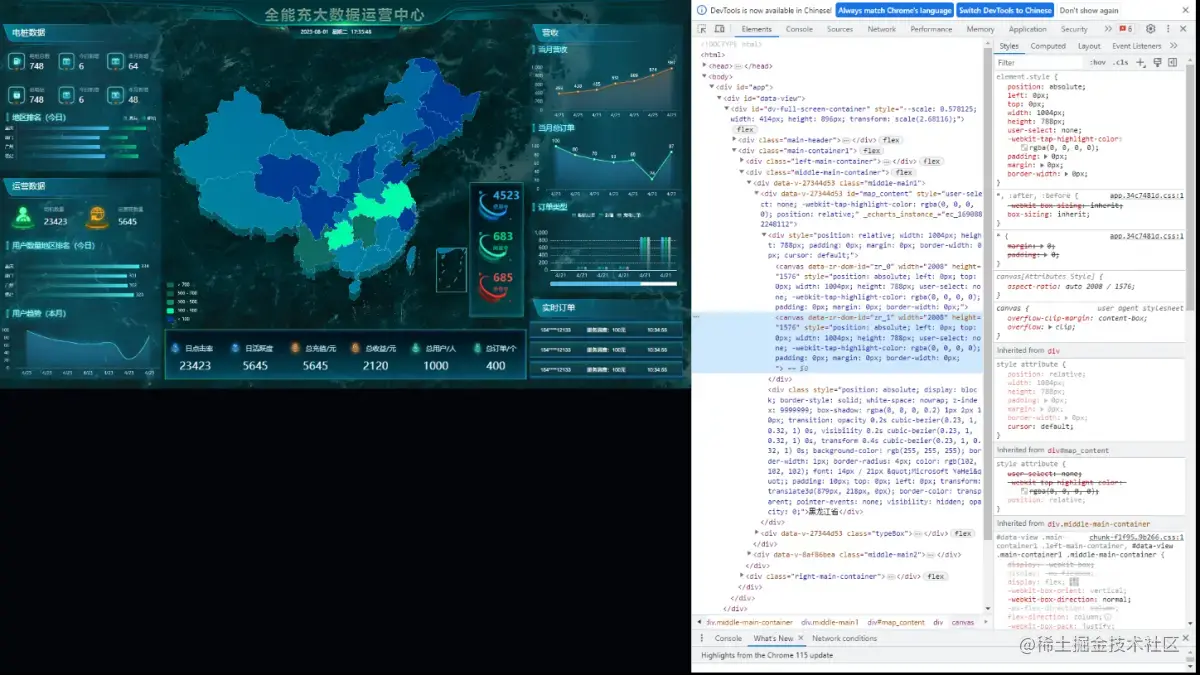
Task: Open the DevTools three-dot customize menu
Action: coord(1168,29)
